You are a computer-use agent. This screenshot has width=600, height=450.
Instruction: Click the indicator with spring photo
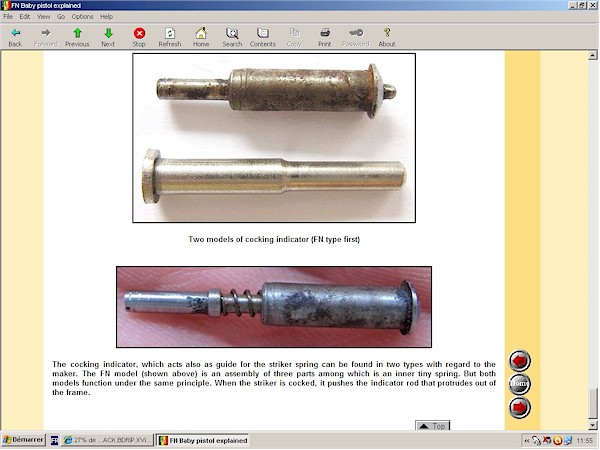pos(274,307)
